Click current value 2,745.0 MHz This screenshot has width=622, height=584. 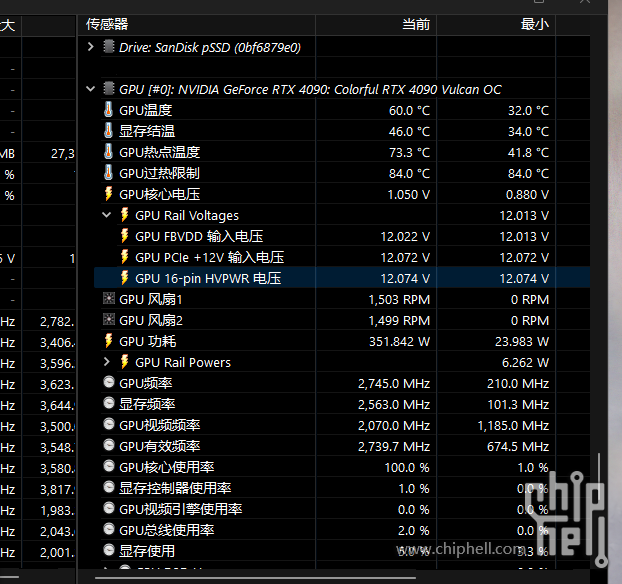[x=394, y=384]
